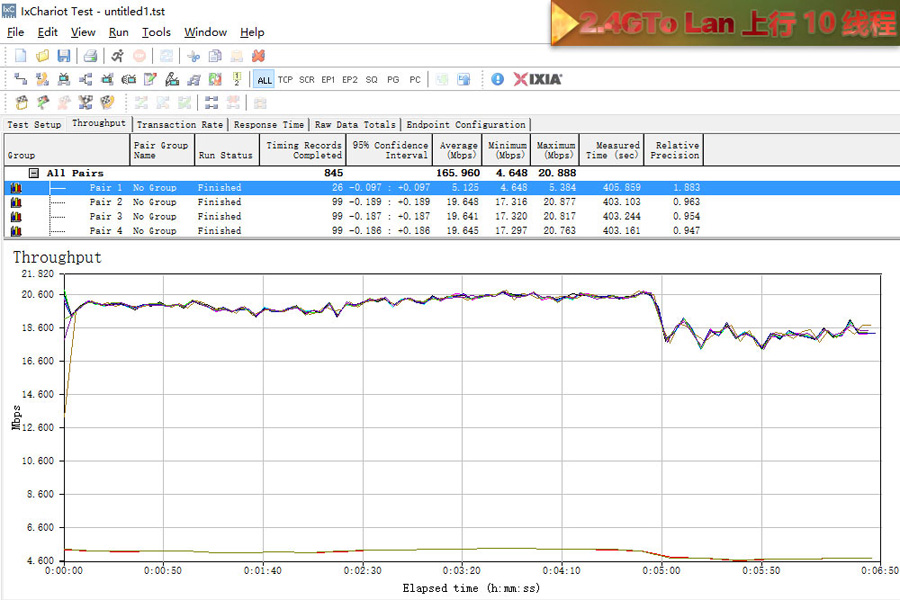Click the Average (Mbps) column header
900x600 pixels.
[x=458, y=150]
